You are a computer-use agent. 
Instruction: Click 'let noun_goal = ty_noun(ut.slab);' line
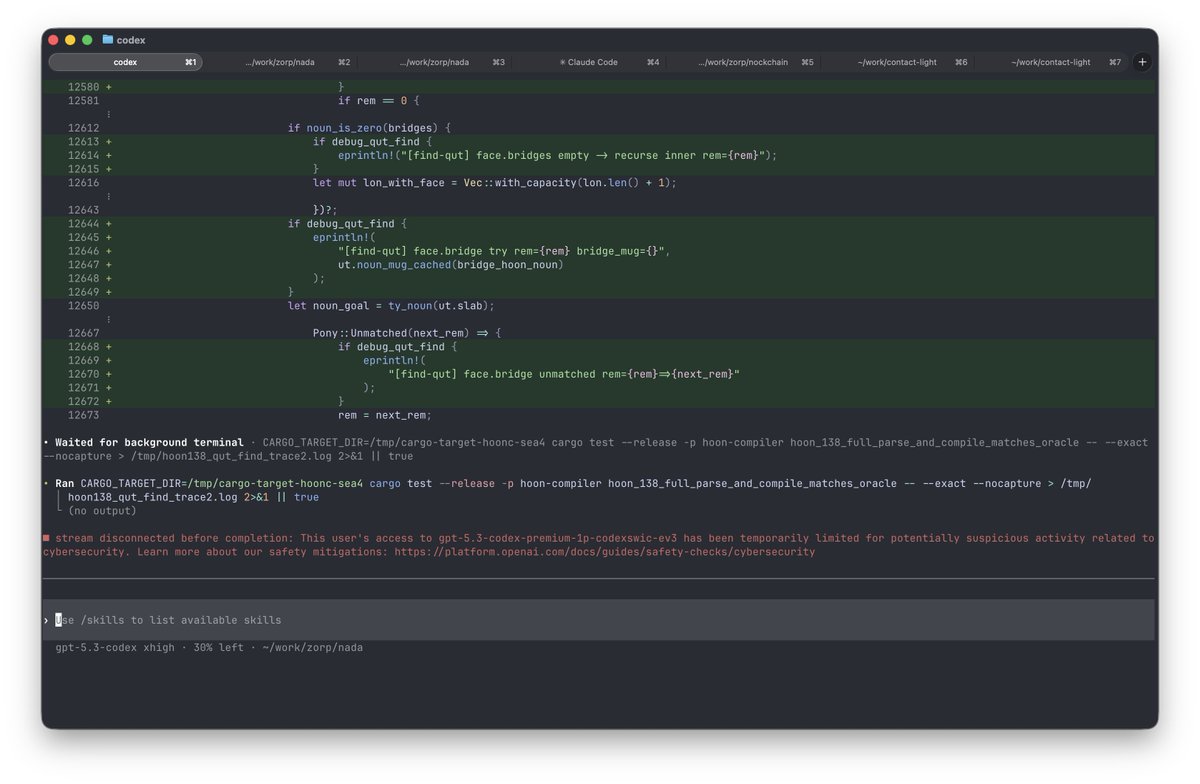coord(391,306)
